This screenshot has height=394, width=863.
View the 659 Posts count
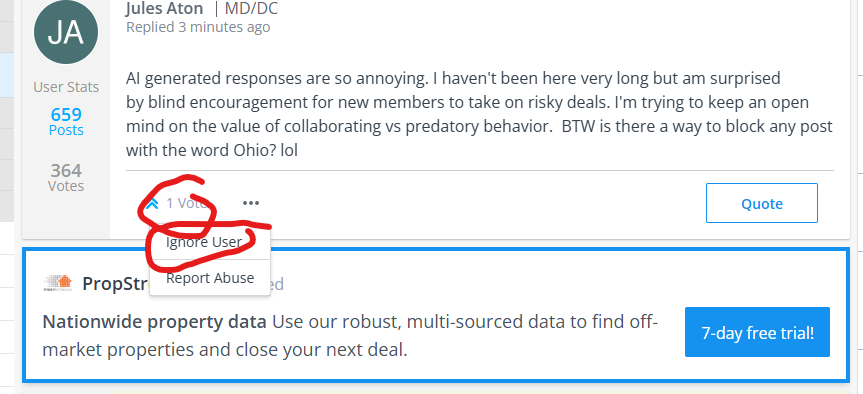pos(66,122)
